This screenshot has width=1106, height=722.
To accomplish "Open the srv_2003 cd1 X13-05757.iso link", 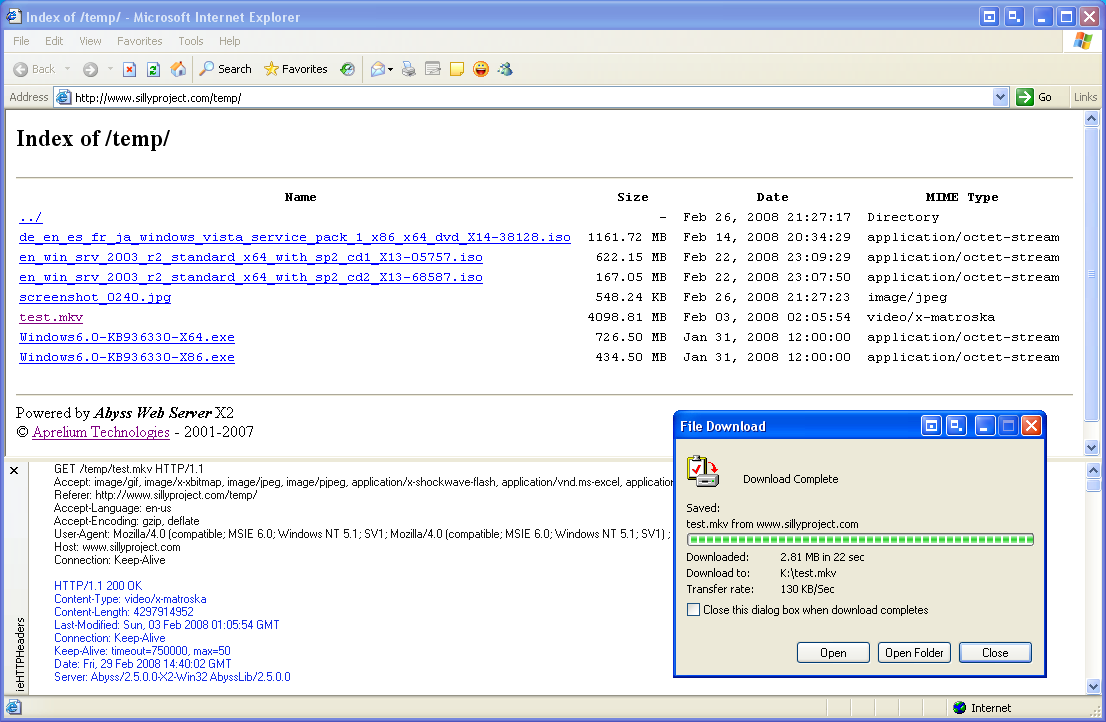I will coord(251,257).
